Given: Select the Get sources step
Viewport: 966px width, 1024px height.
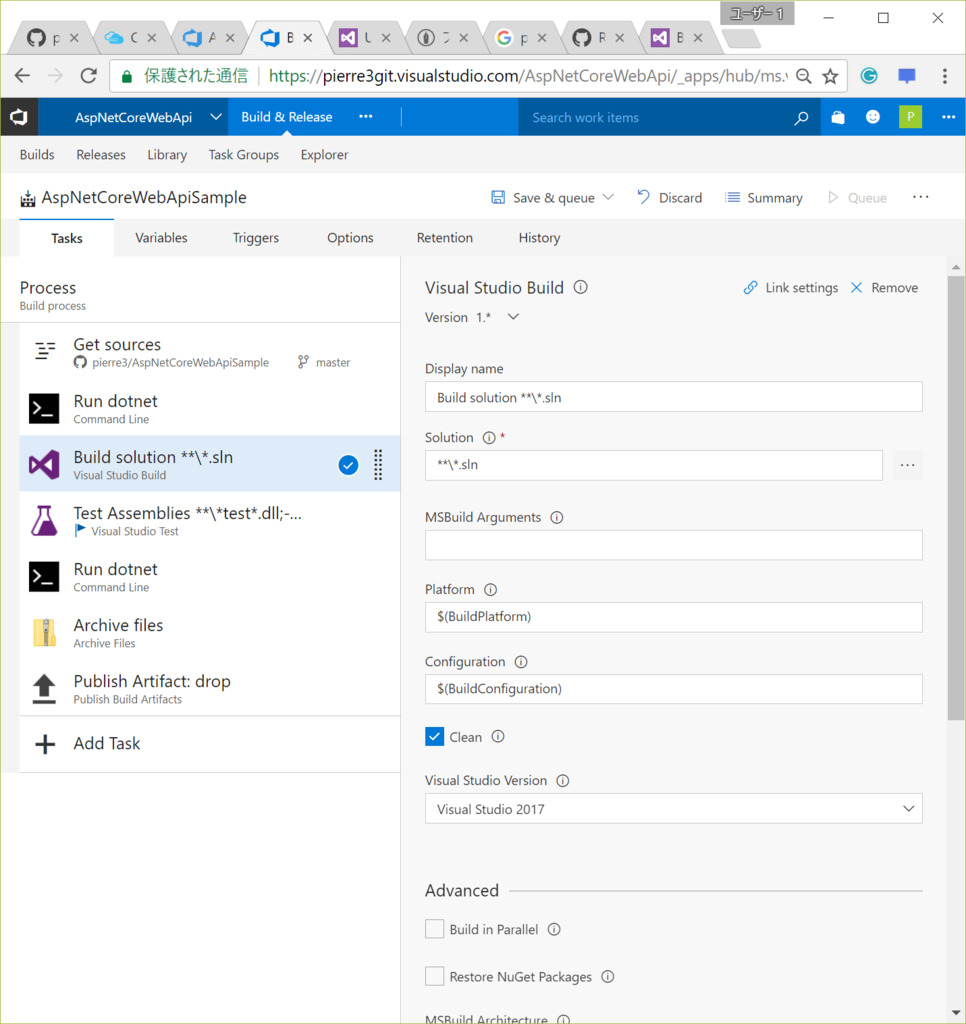Looking at the screenshot, I should point(210,351).
